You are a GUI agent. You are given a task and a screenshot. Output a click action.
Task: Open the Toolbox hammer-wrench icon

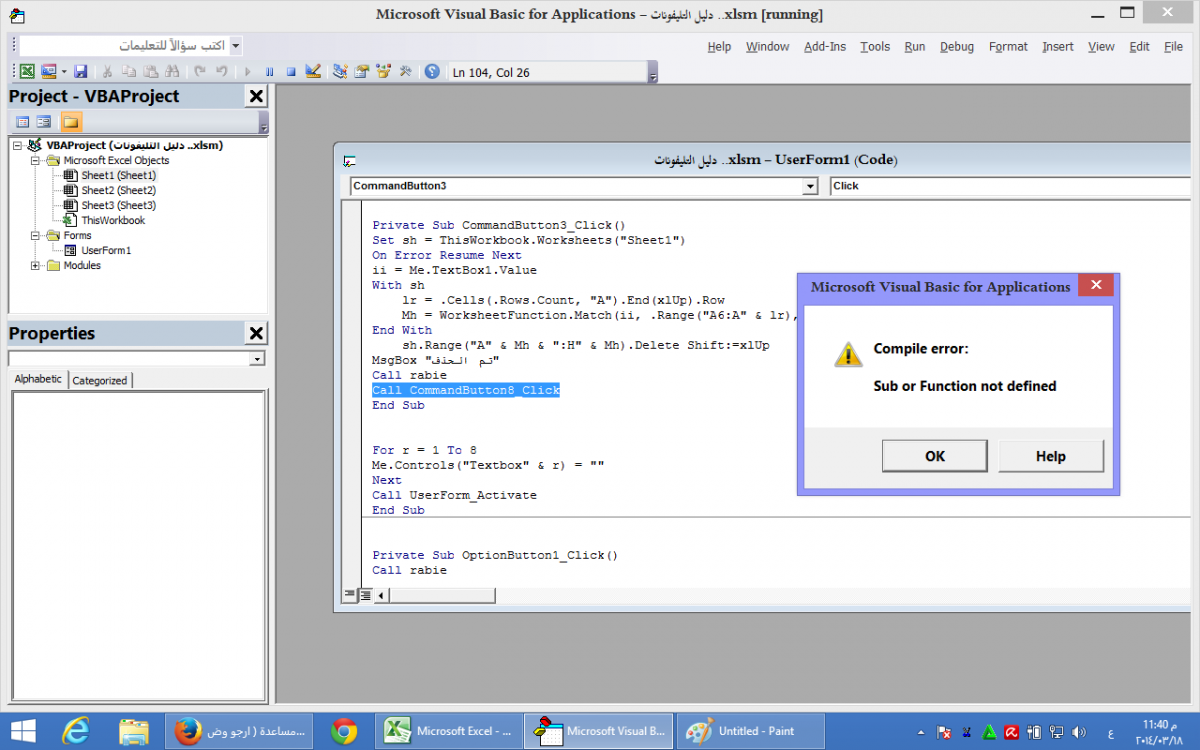click(x=406, y=71)
